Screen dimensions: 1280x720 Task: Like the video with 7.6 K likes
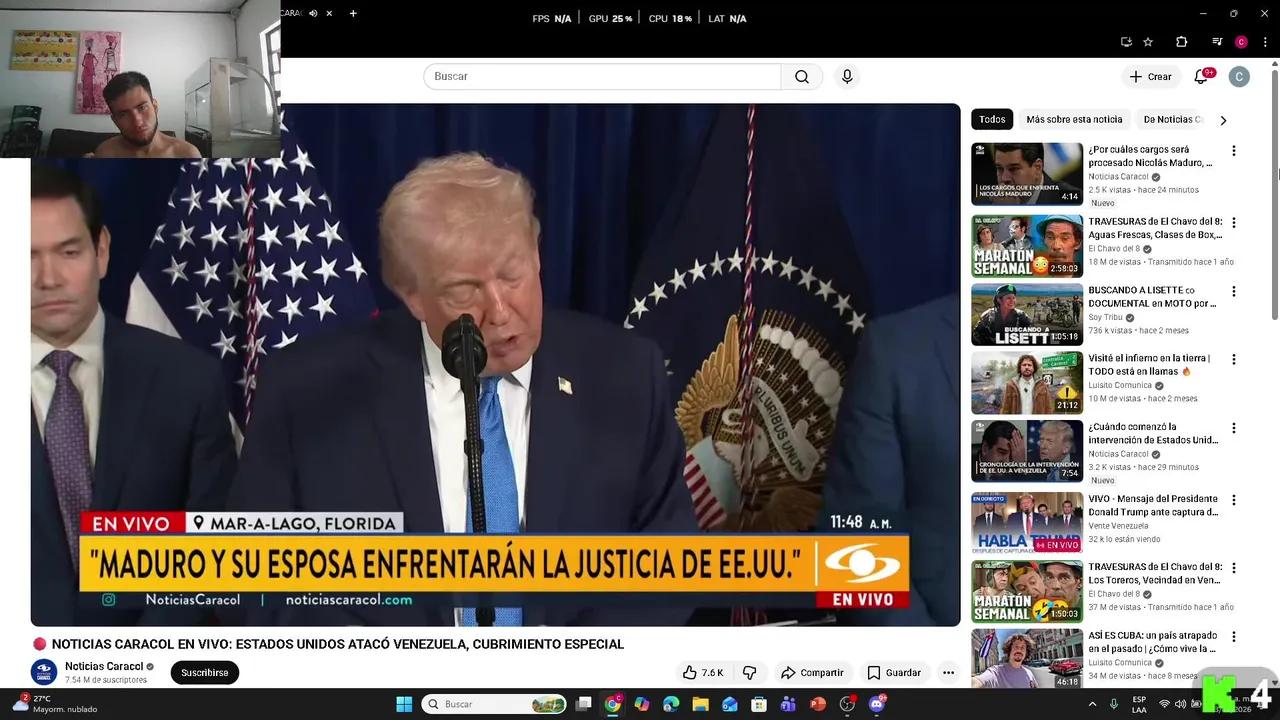[x=702, y=673]
